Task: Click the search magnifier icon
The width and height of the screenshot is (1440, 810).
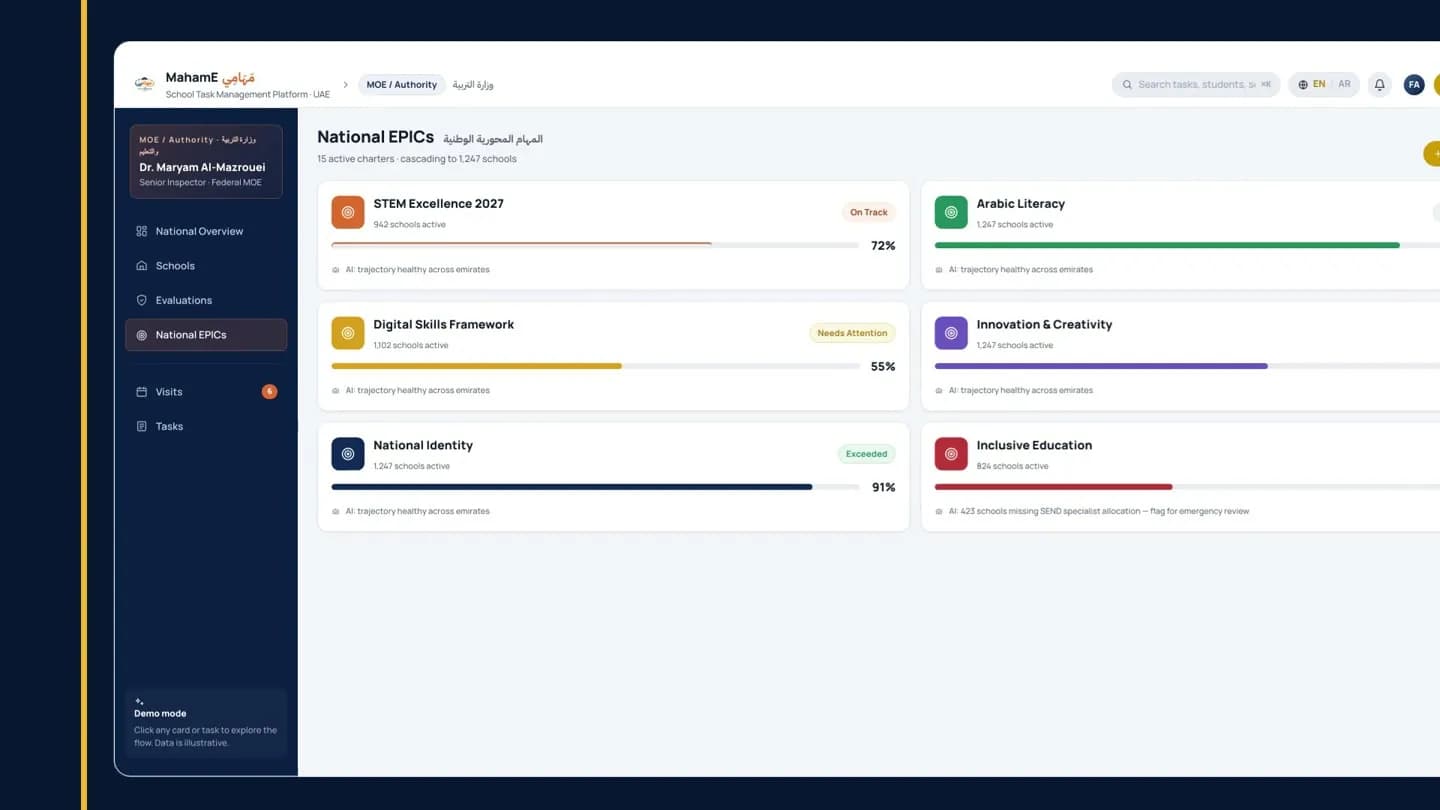Action: (1127, 85)
